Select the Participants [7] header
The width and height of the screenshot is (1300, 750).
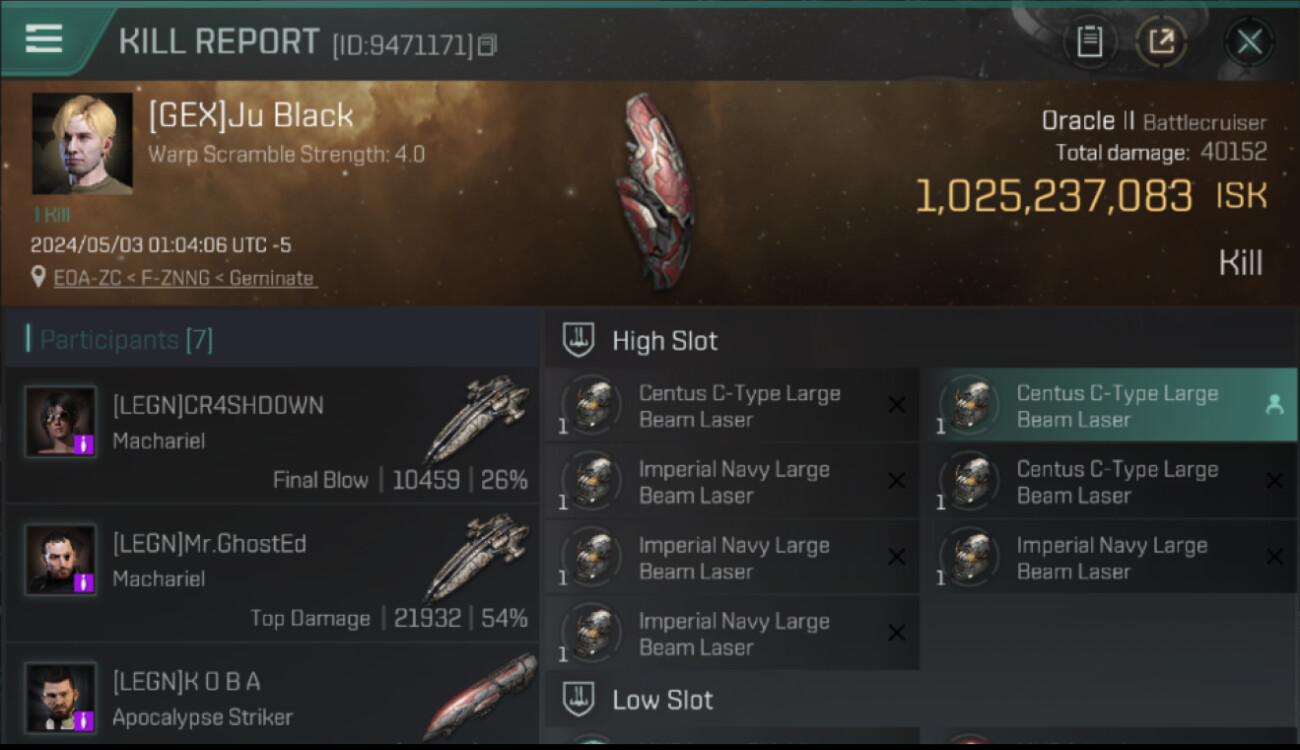point(126,340)
